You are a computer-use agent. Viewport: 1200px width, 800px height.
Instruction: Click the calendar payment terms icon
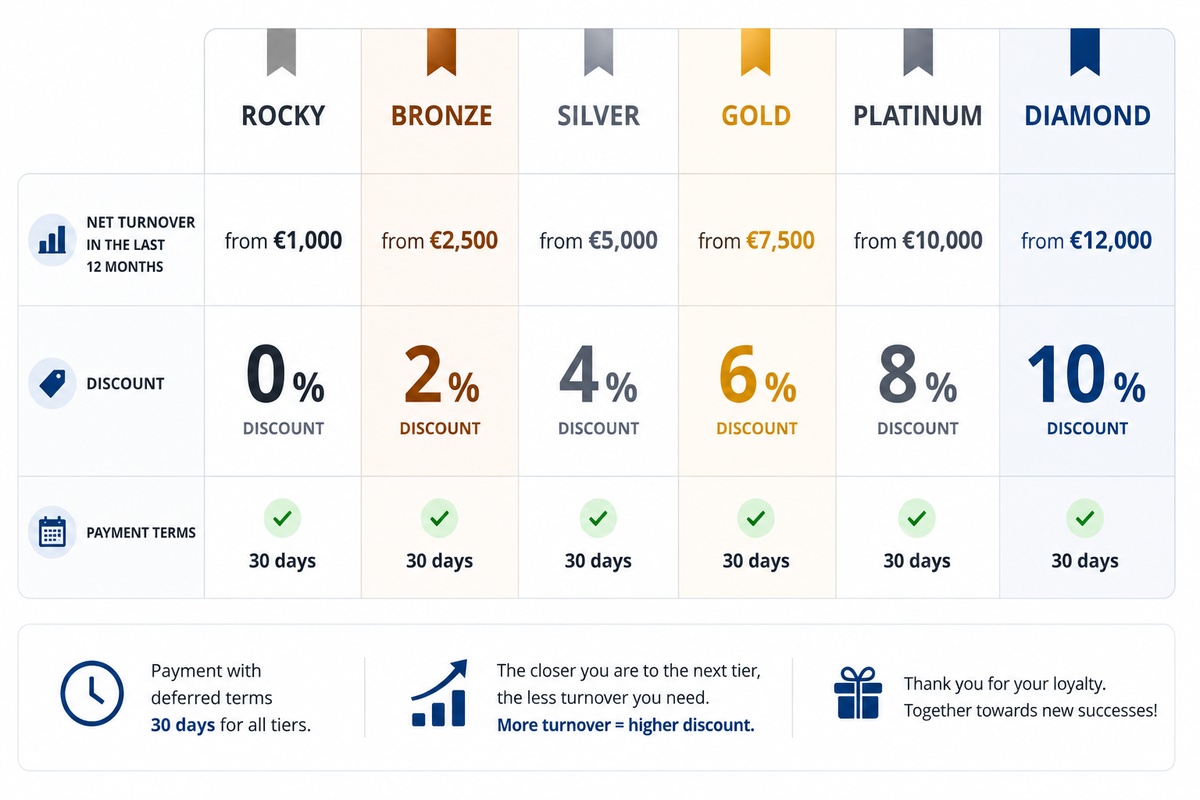(52, 532)
